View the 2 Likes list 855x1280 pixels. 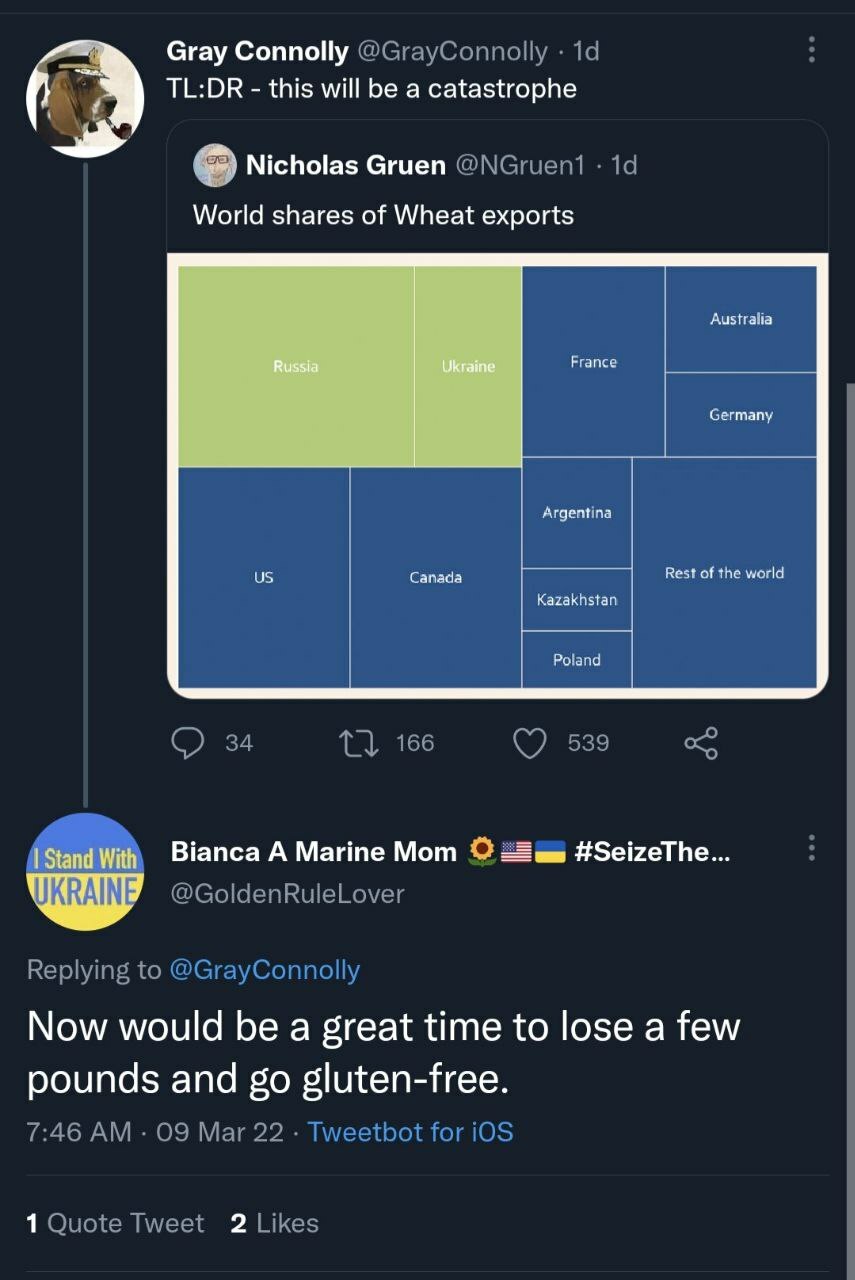pyautogui.click(x=274, y=1223)
